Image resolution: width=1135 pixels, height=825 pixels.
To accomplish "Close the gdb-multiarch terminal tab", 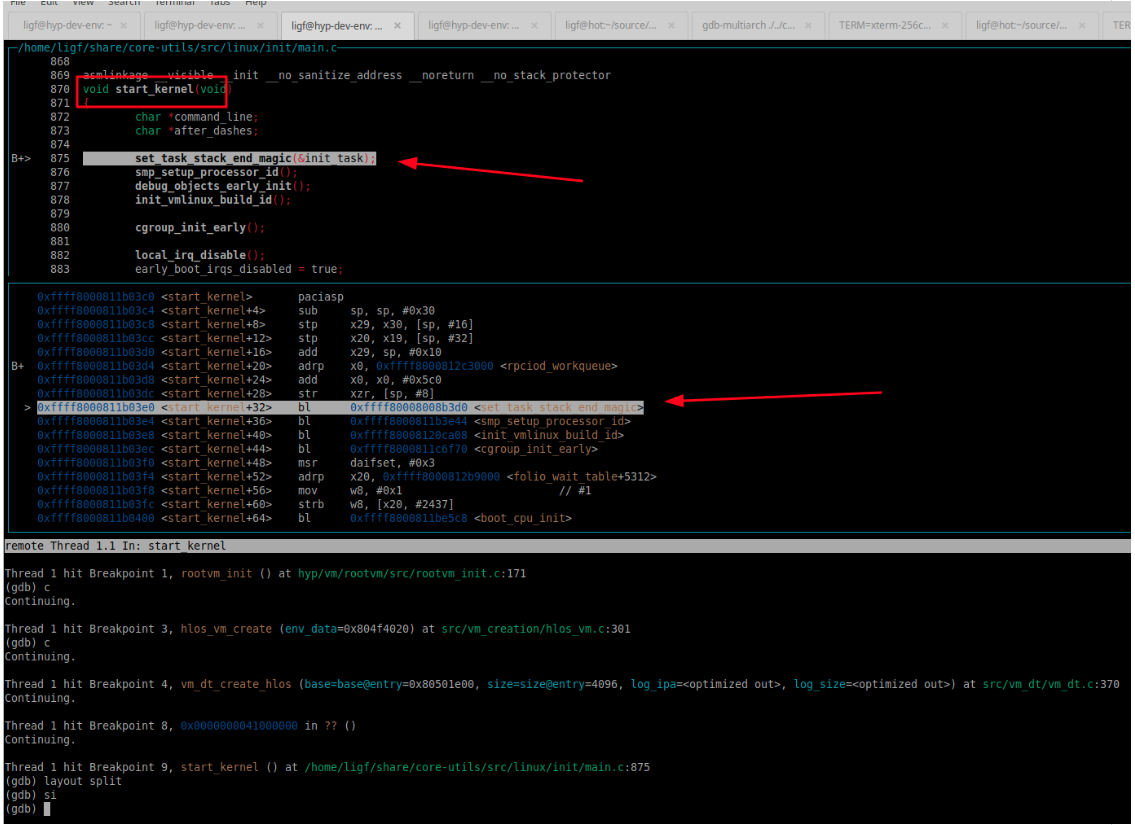I will 808,25.
